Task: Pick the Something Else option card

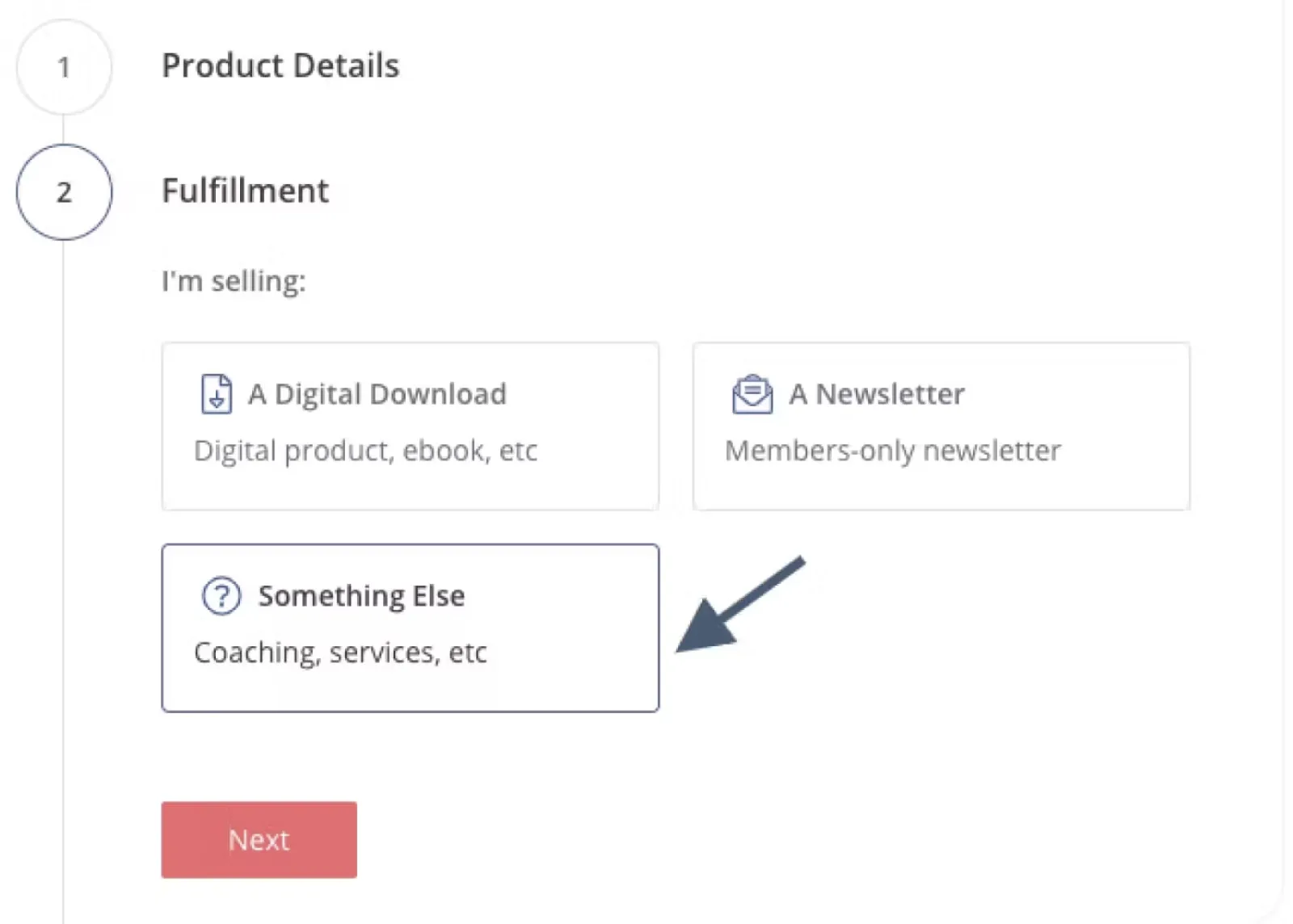Action: [x=410, y=628]
